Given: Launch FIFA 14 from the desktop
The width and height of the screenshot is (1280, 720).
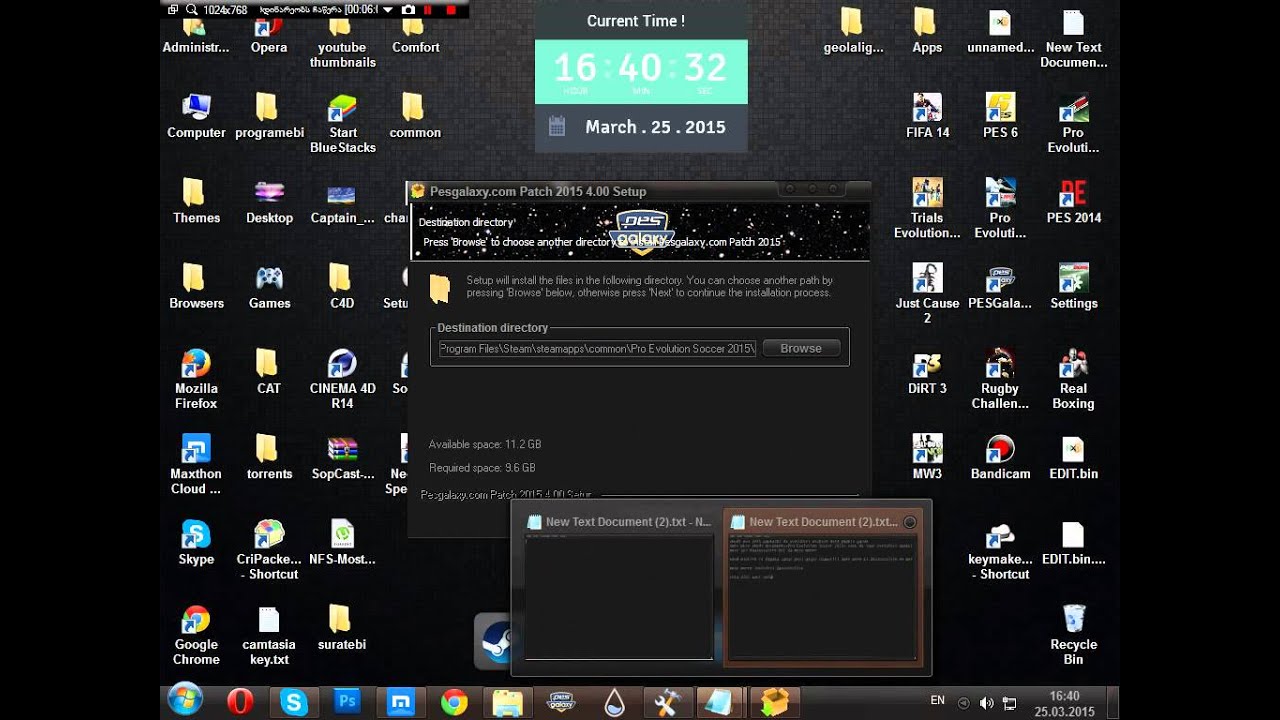Looking at the screenshot, I should (927, 116).
